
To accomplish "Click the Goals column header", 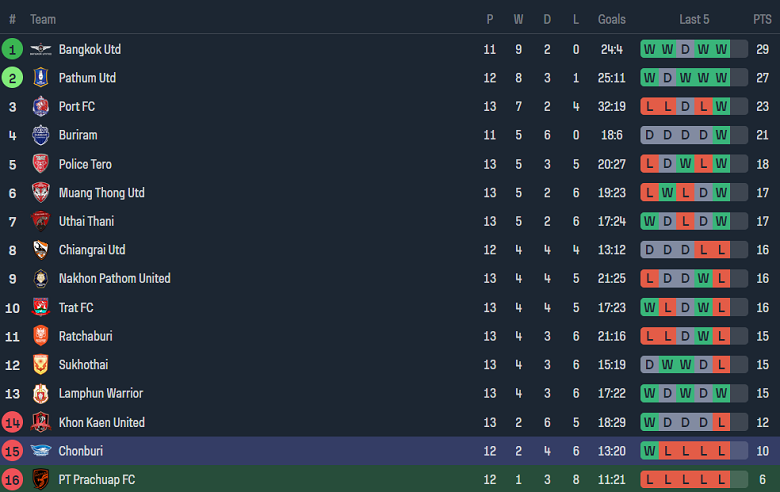I will click(x=612, y=19).
